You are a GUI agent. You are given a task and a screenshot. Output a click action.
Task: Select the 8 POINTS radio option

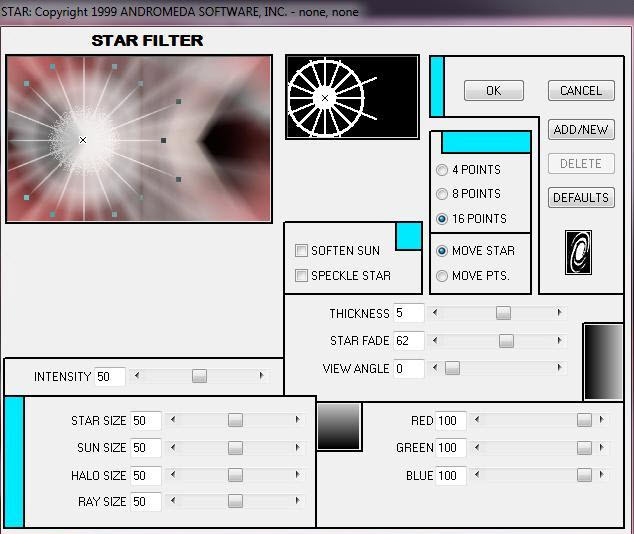point(442,194)
